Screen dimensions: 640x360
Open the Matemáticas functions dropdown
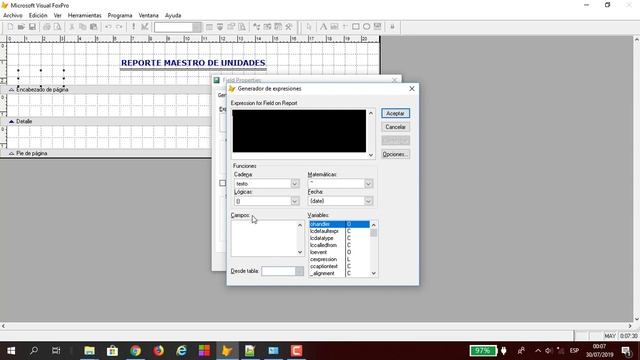coord(368,184)
